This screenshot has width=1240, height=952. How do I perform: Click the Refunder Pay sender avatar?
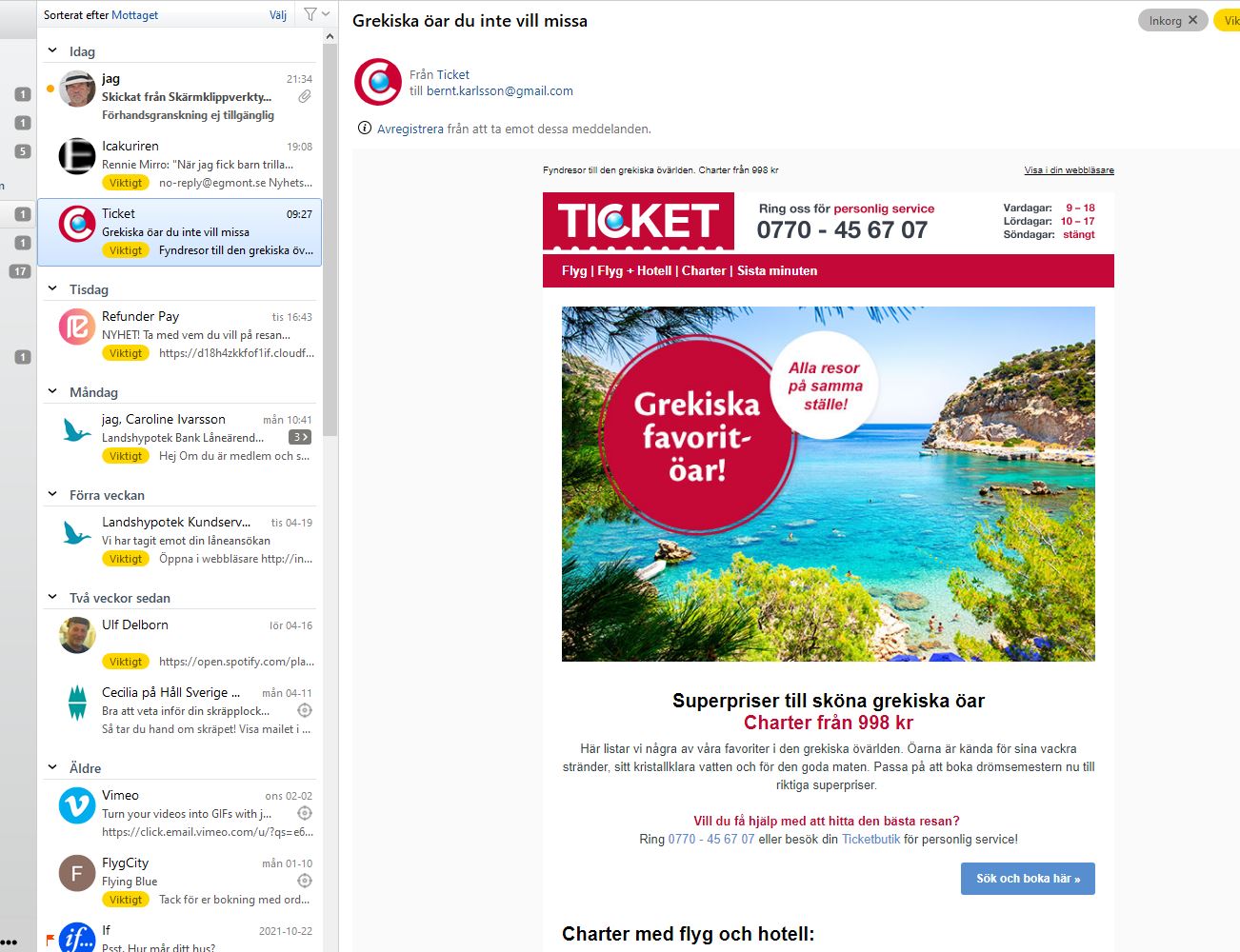[x=77, y=327]
